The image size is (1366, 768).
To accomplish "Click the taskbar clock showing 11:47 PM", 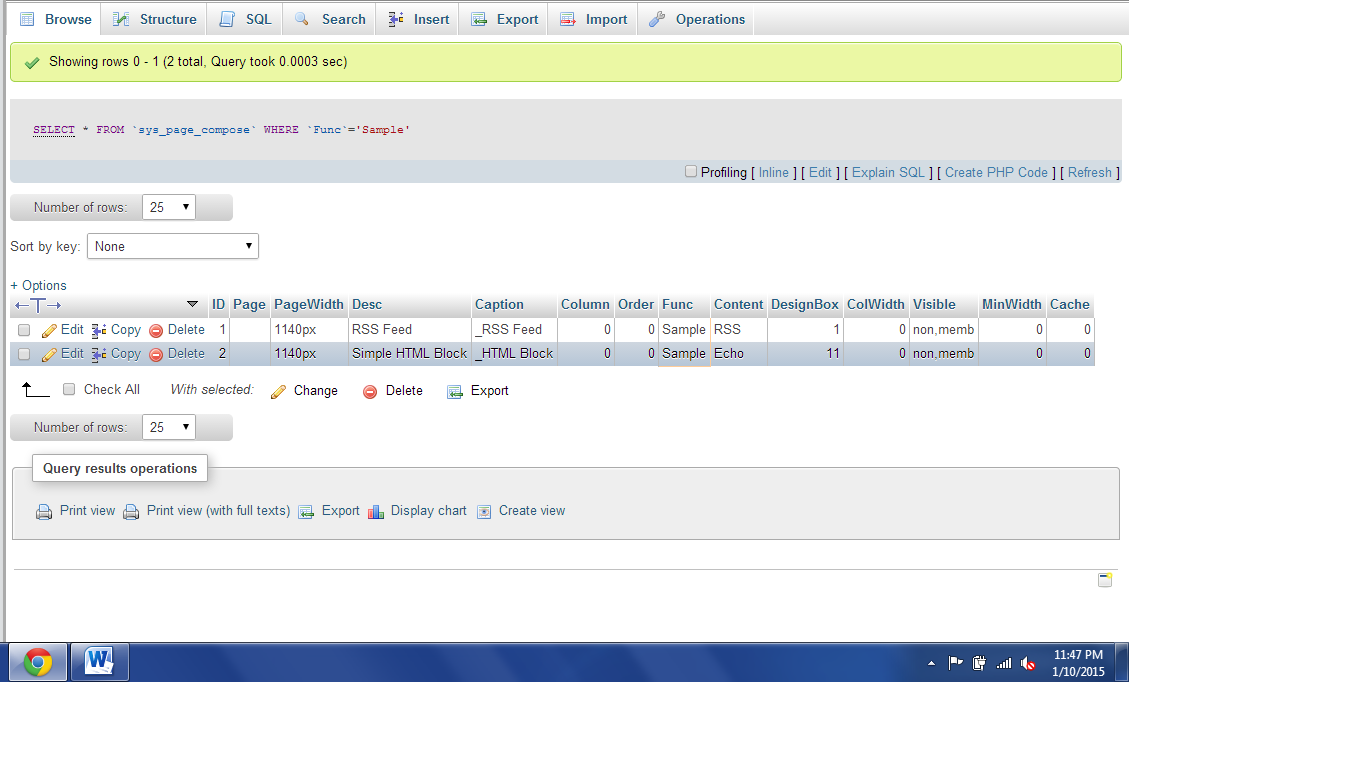I will tap(1078, 663).
